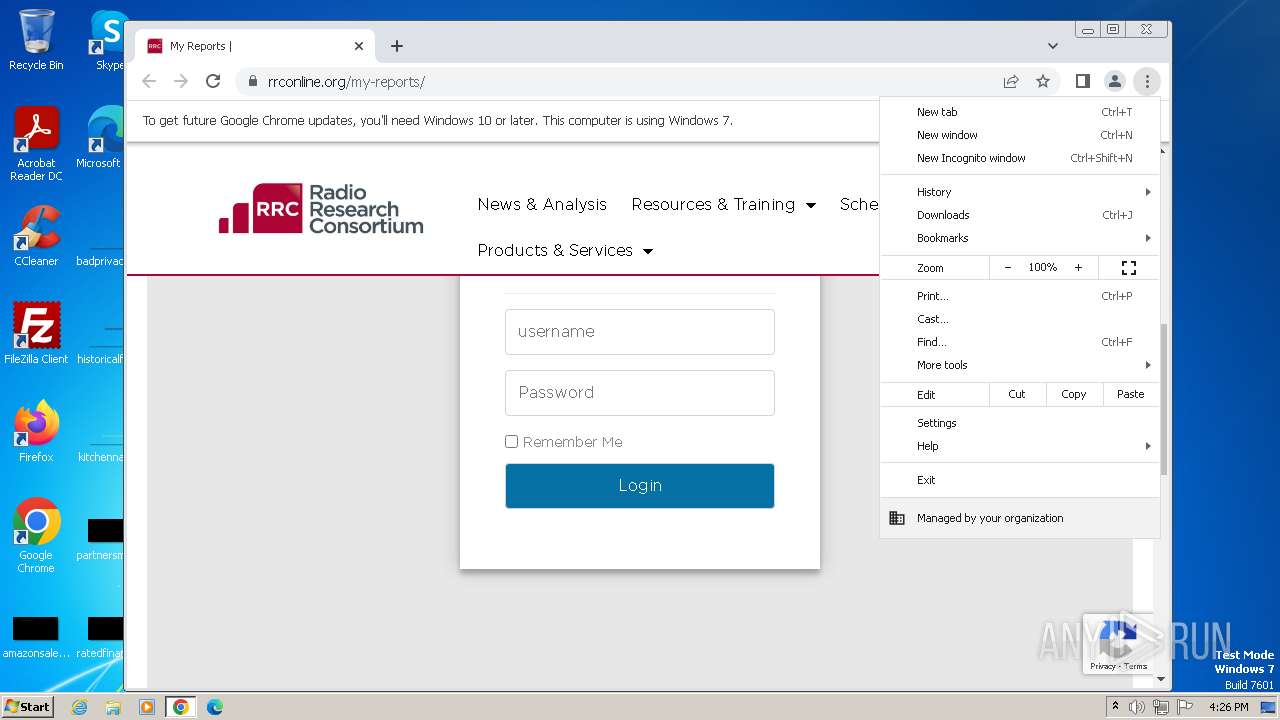Viewport: 1280px width, 720px height.
Task: Open the News & Analysis link
Action: [x=542, y=204]
